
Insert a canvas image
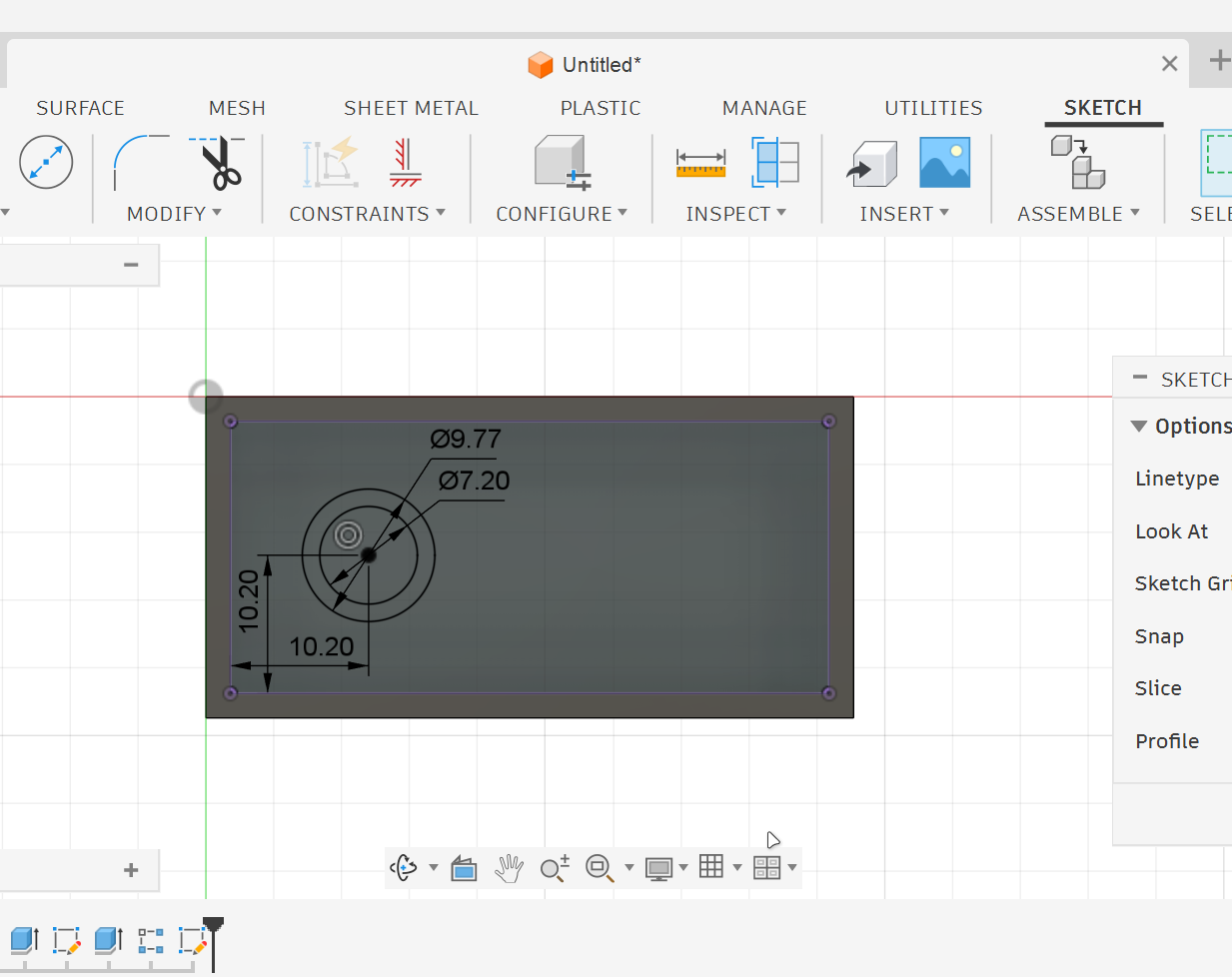[945, 163]
